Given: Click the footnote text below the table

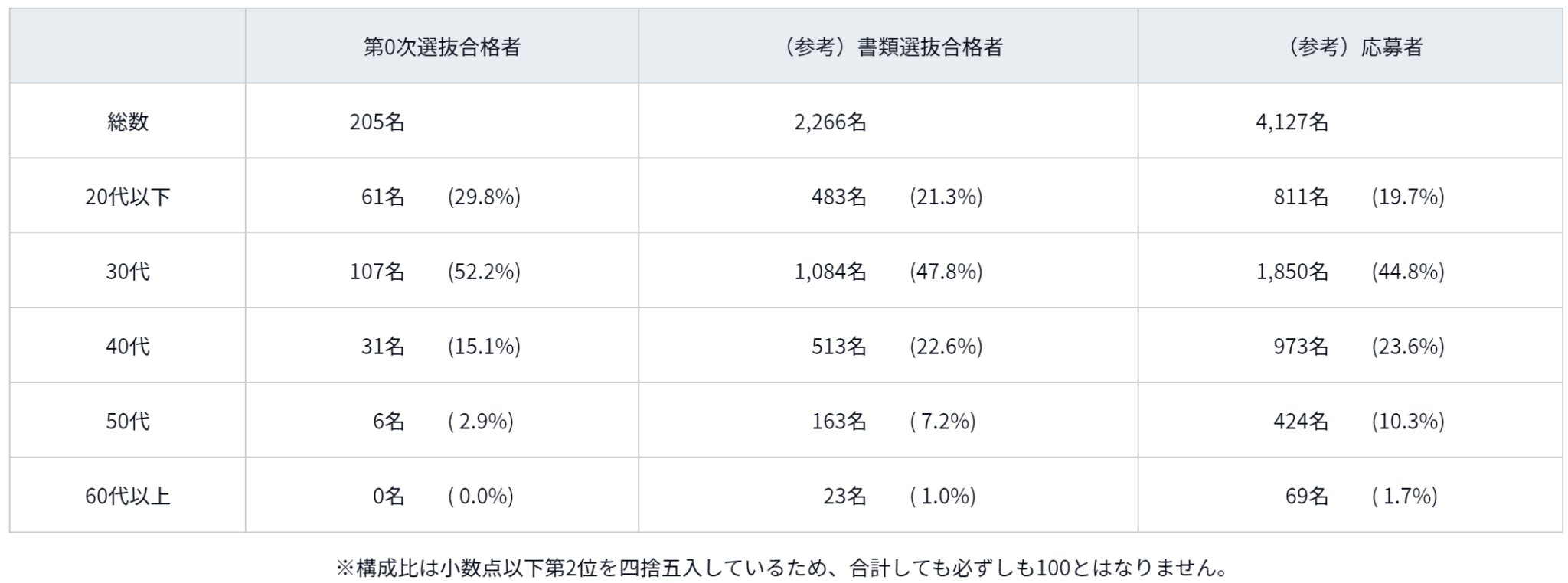Looking at the screenshot, I should tap(782, 567).
